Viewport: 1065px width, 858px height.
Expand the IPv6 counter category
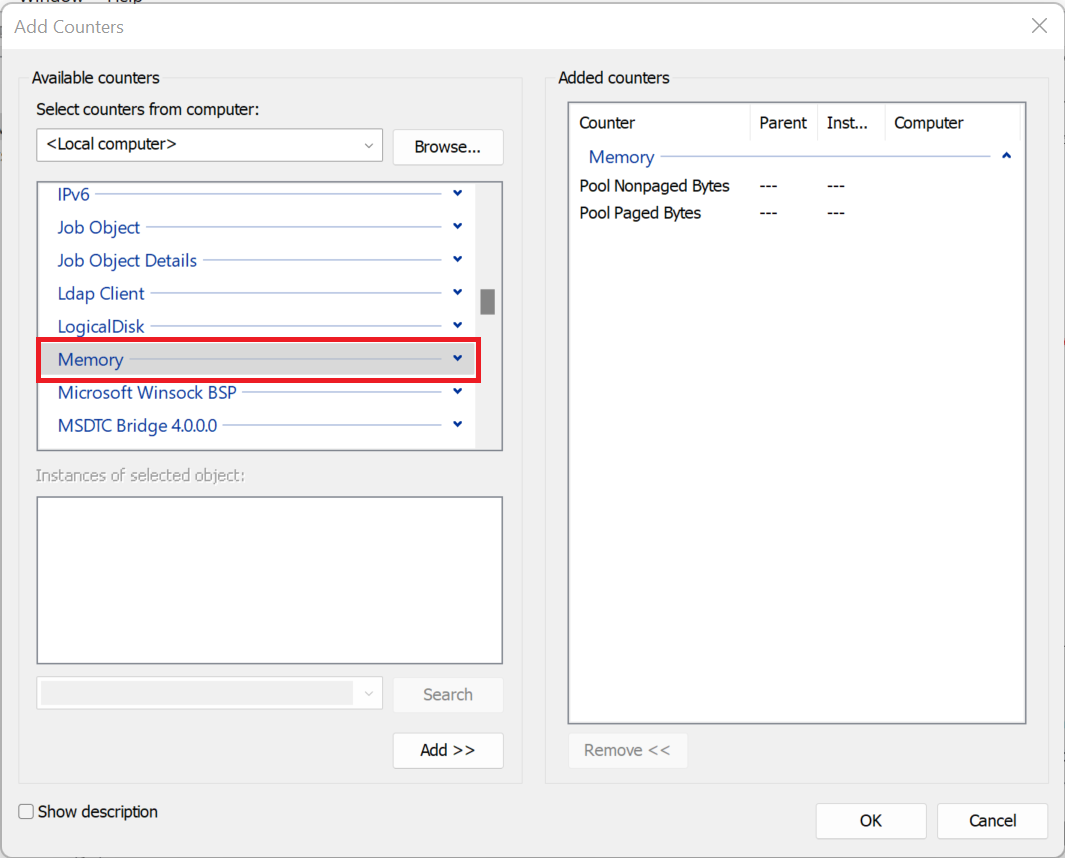coord(457,194)
